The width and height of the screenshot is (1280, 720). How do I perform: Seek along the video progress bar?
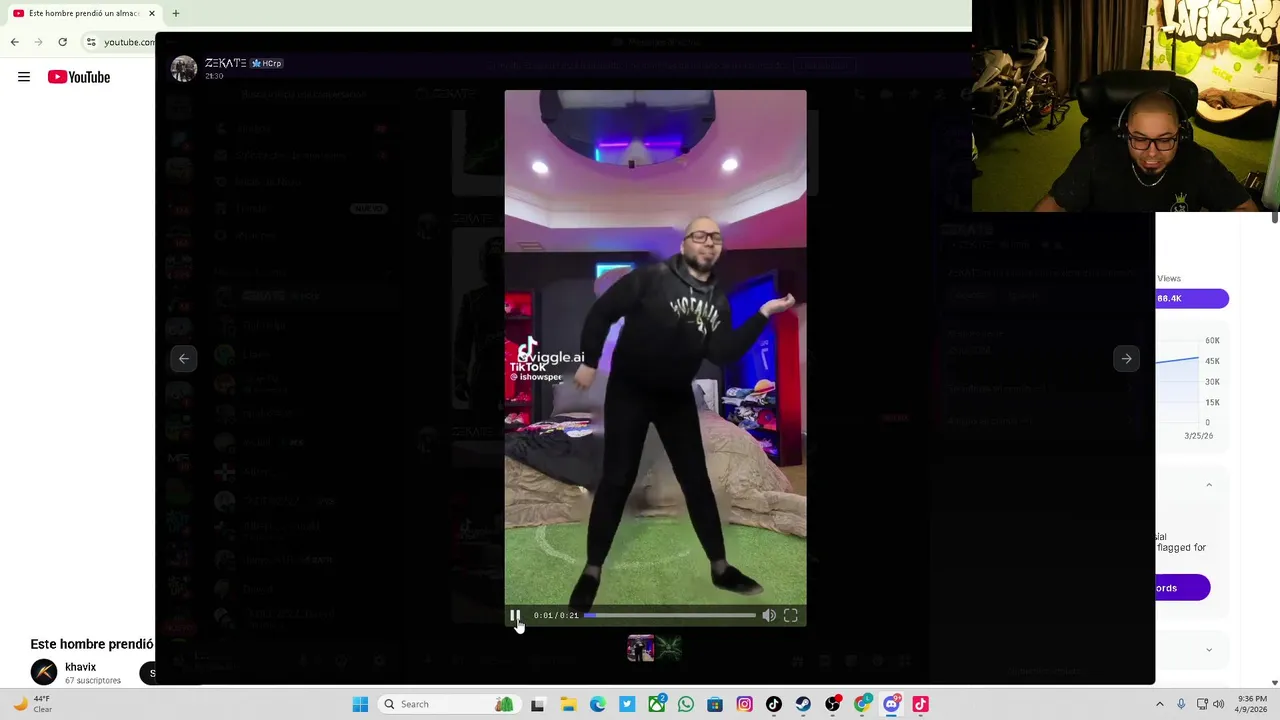pos(670,616)
